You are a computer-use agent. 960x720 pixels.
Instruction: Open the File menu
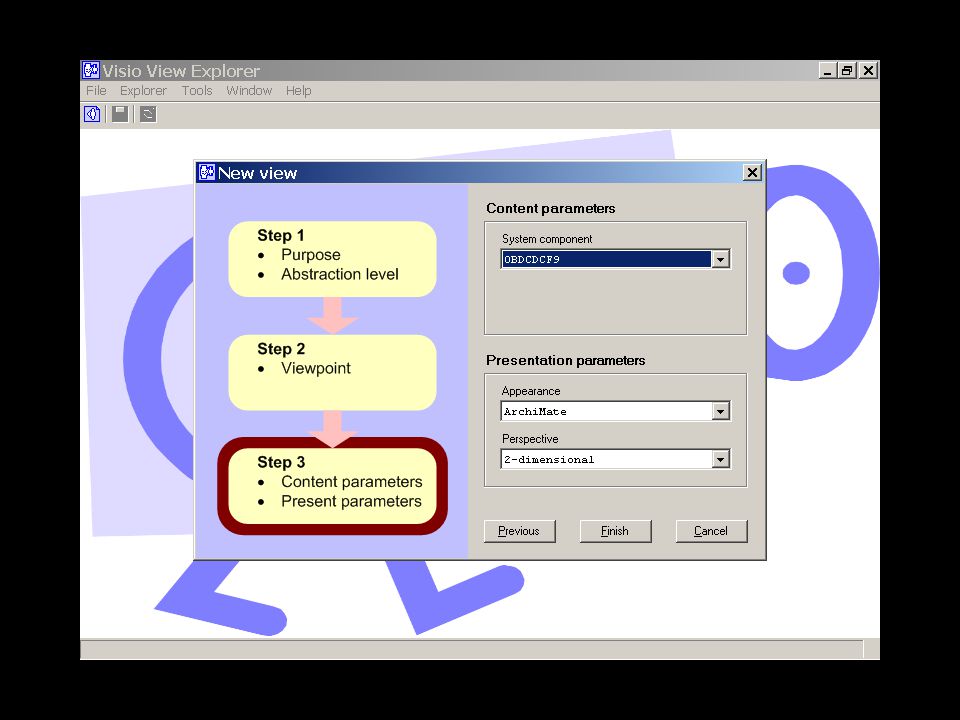96,91
